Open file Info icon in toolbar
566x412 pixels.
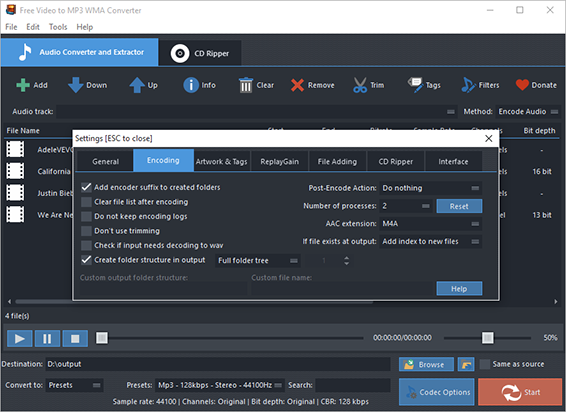point(191,85)
